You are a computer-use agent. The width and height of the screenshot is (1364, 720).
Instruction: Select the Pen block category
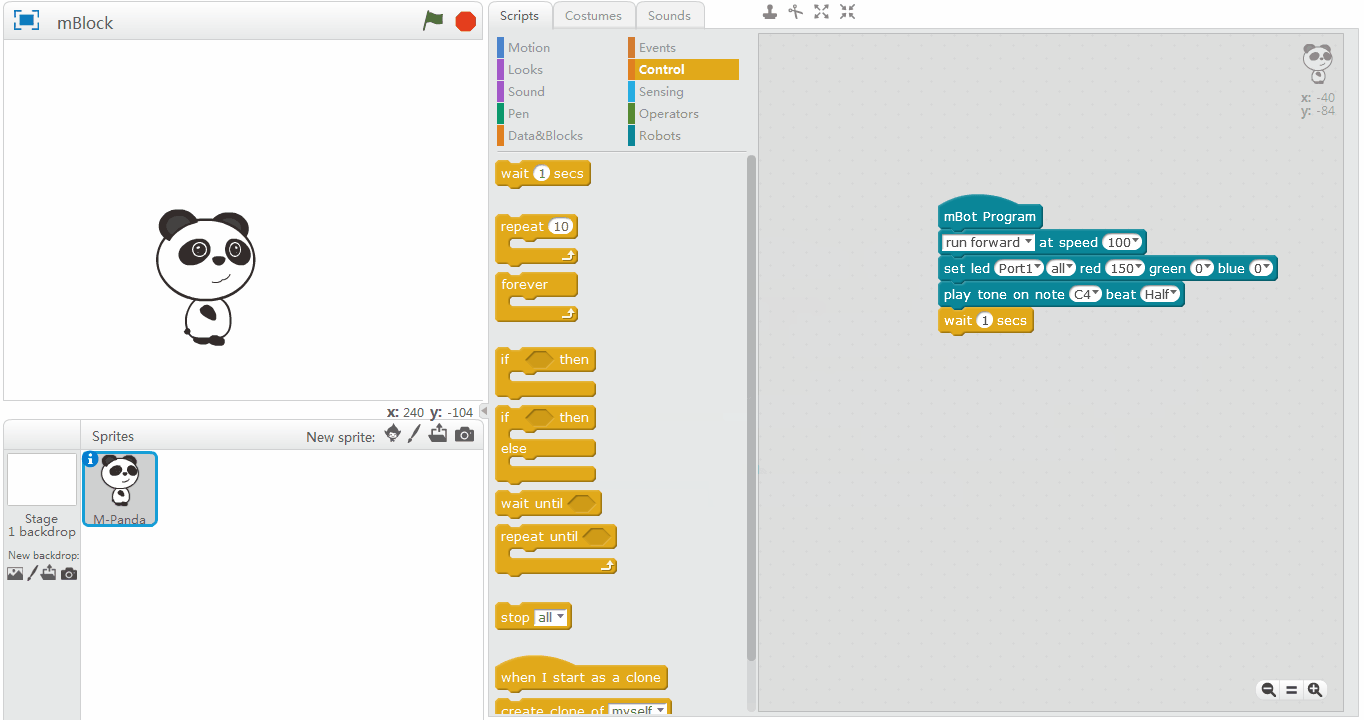click(518, 113)
